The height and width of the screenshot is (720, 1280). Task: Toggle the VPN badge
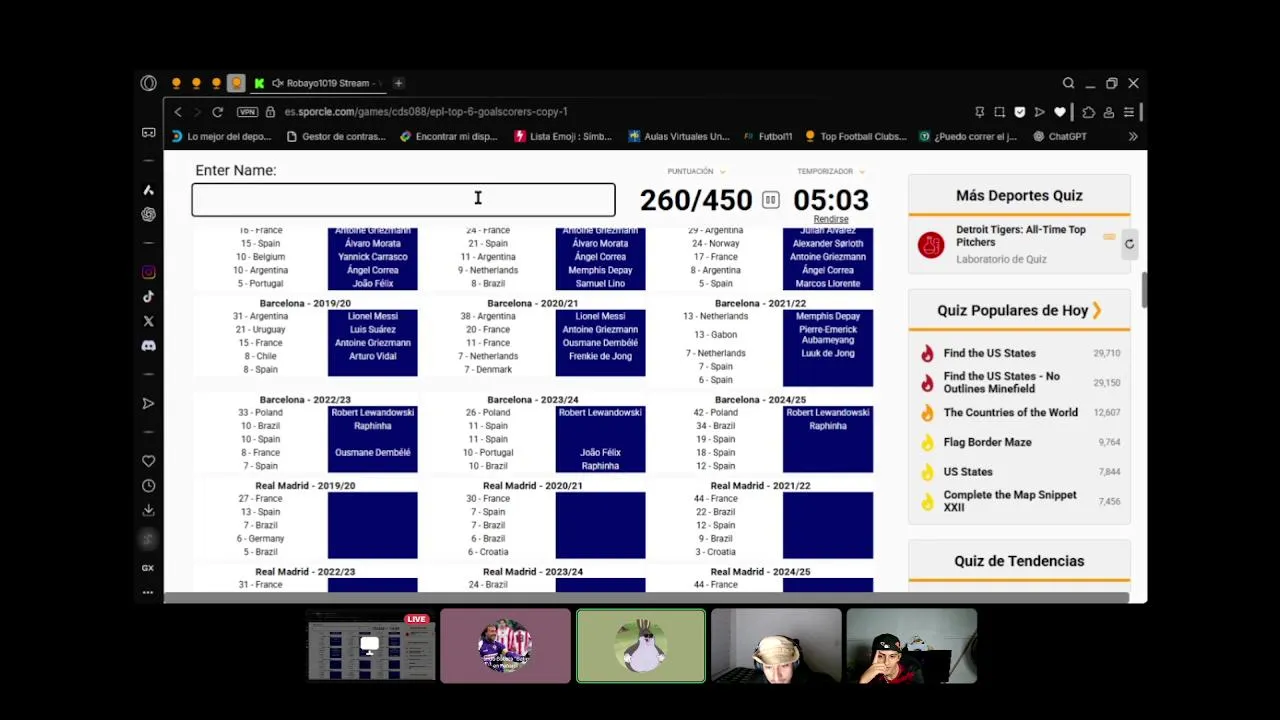point(247,112)
